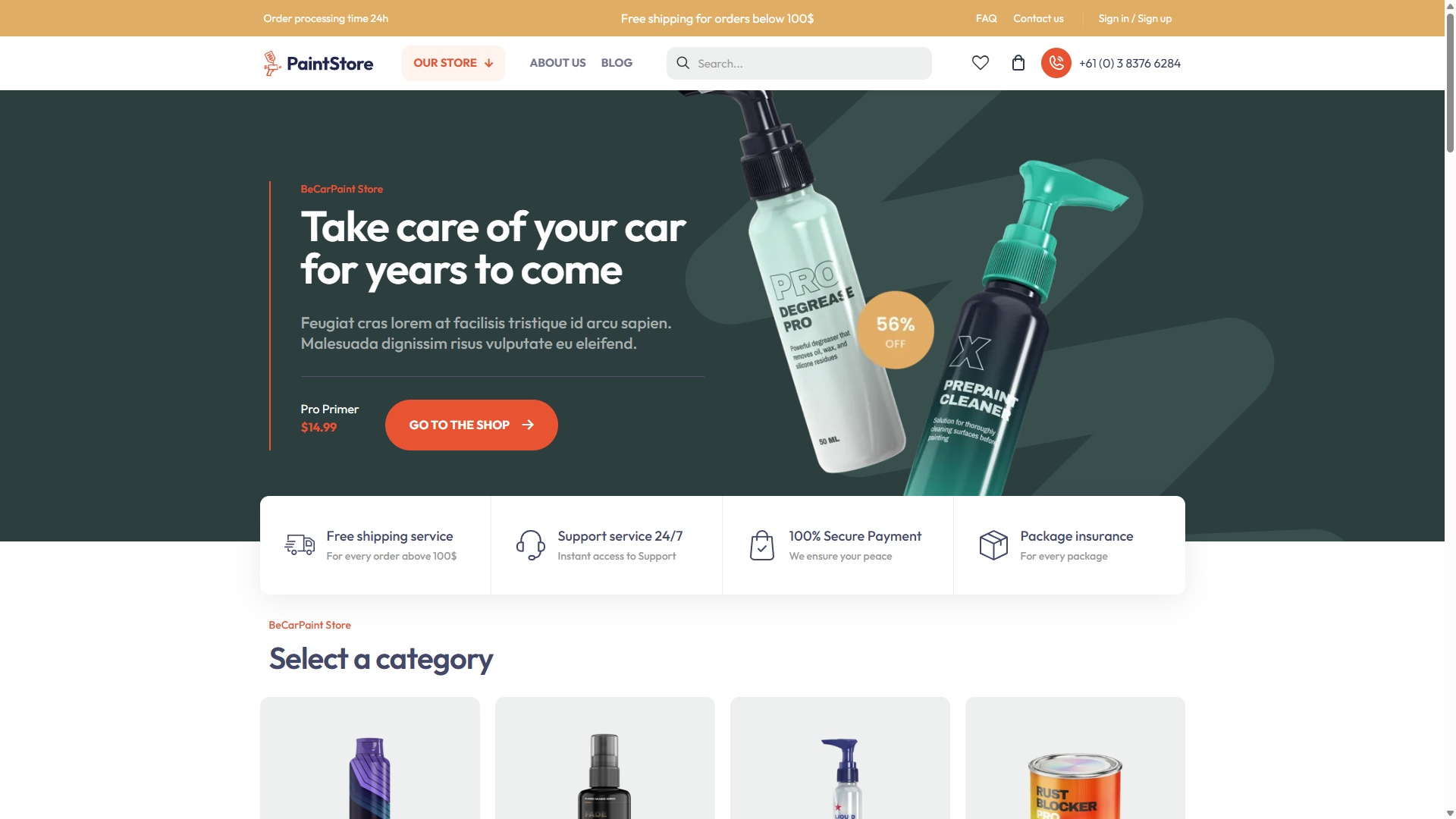Open the BLOG menu item
This screenshot has width=1456, height=819.
point(617,63)
